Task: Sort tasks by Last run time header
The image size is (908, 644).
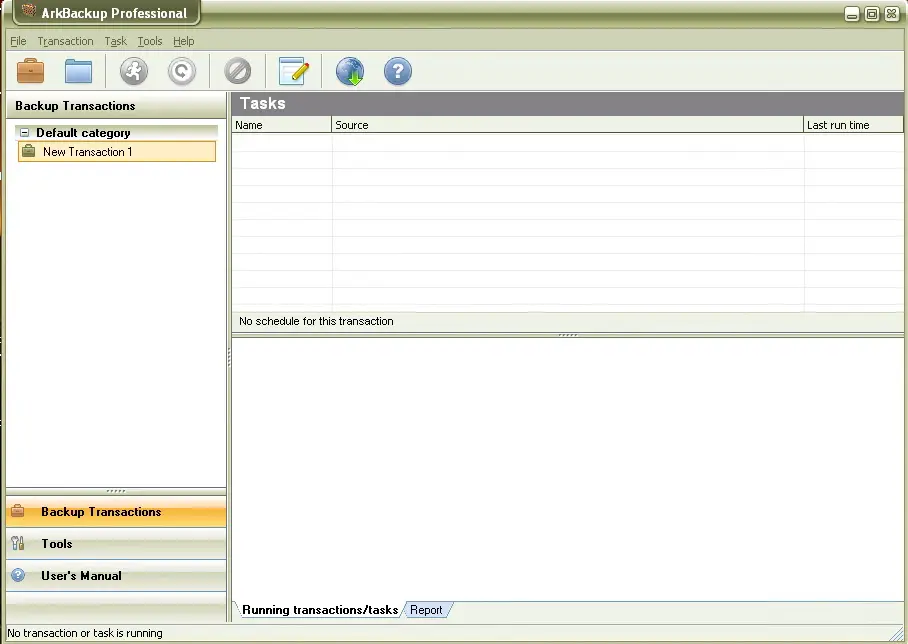Action: pyautogui.click(x=854, y=125)
